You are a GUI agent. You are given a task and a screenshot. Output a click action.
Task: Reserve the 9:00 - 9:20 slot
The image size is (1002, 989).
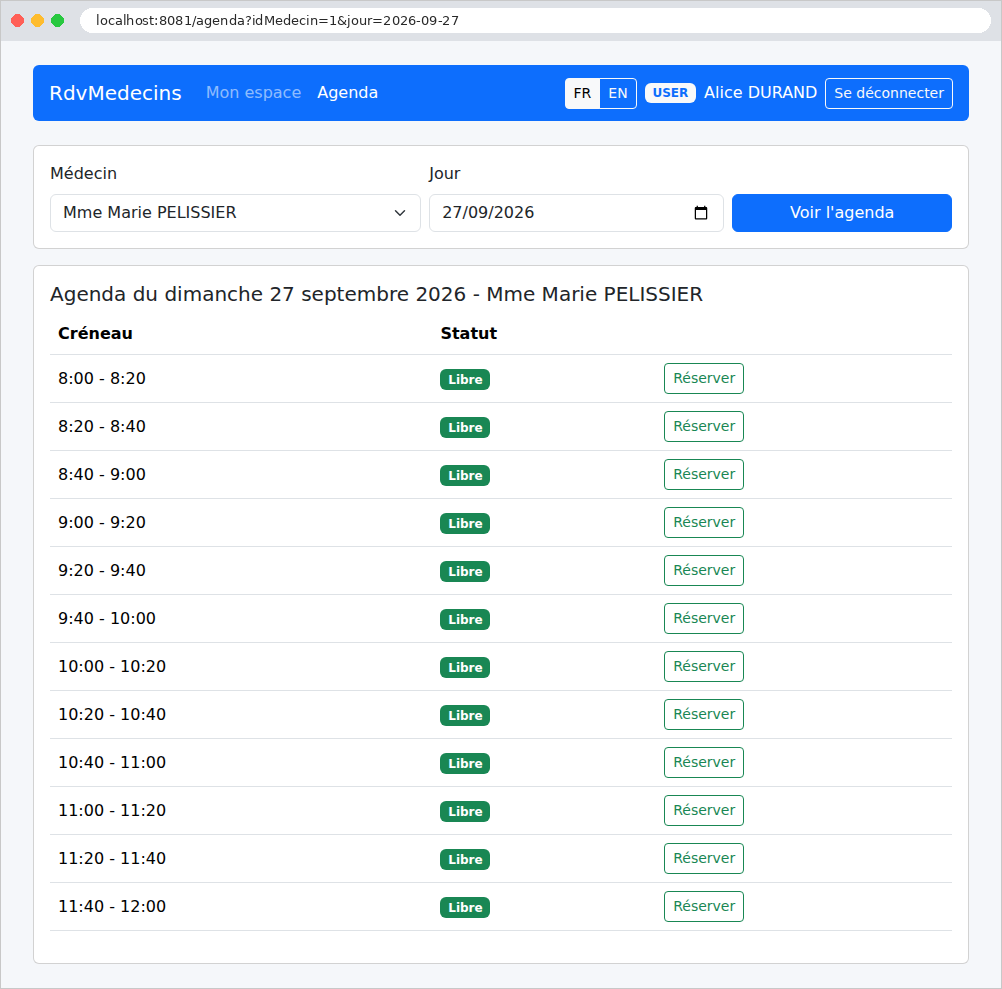click(704, 522)
